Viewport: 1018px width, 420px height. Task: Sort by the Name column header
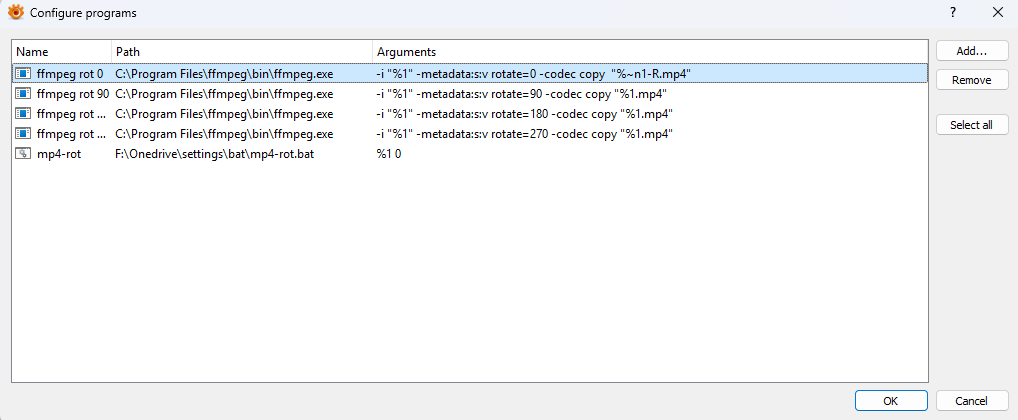tap(61, 51)
